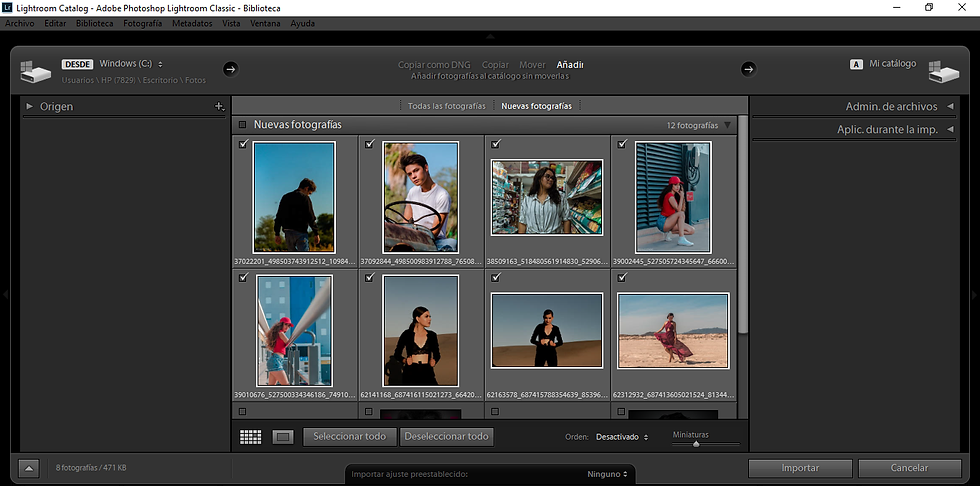Select the boy on tractor thumbnail
The image size is (980, 486).
tap(421, 197)
